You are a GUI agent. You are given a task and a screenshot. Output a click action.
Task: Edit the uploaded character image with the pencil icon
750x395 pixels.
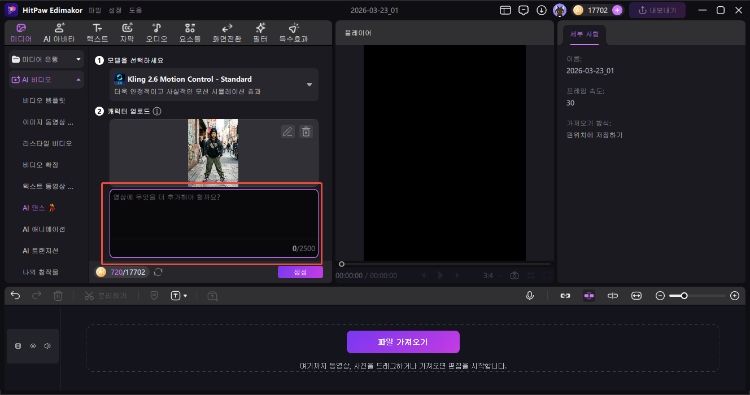point(287,132)
